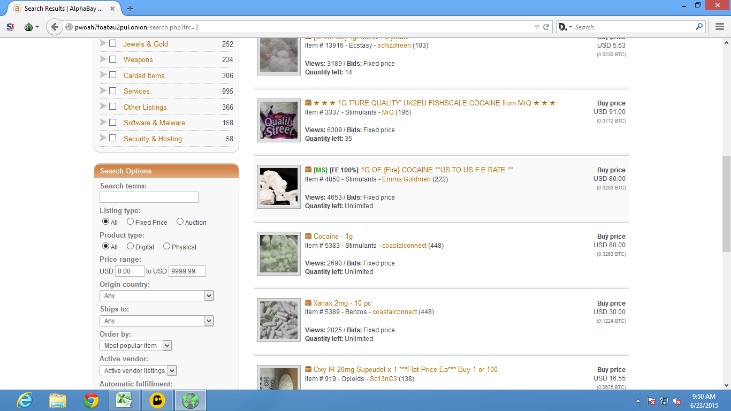731x411 pixels.
Task: Expand the Jewels & Gold category arrow
Action: (x=103, y=43)
